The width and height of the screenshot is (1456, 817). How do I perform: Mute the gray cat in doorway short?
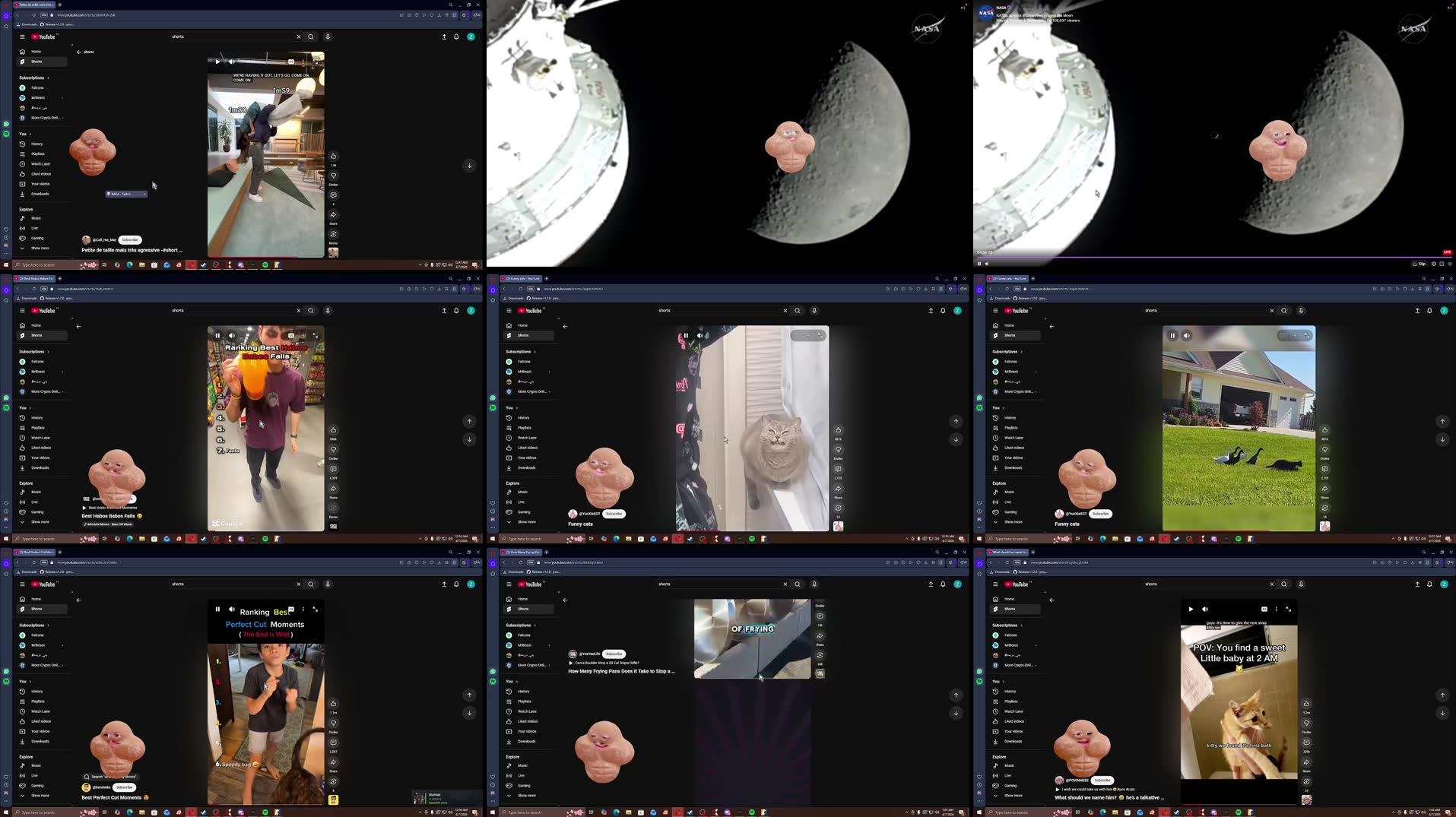tap(699, 335)
